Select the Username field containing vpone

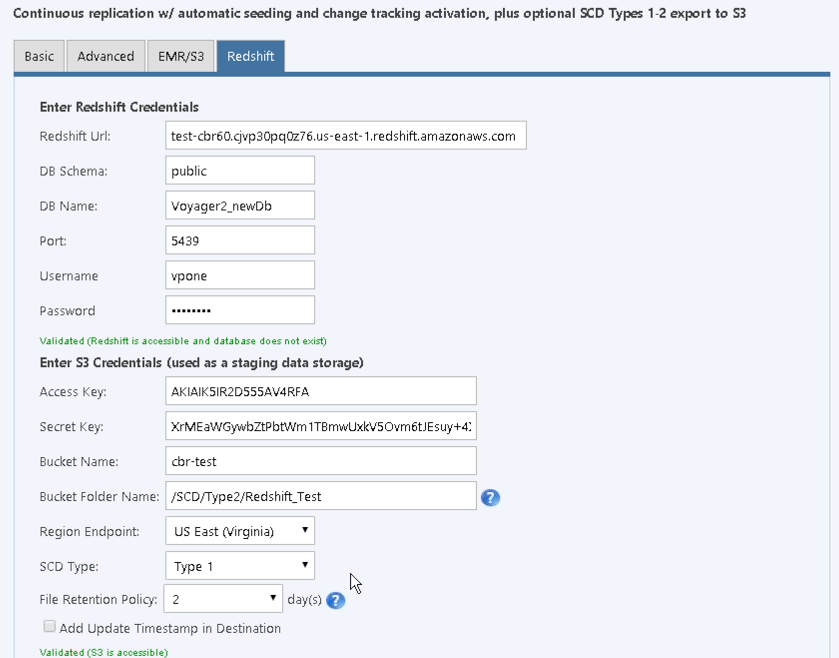(x=239, y=275)
